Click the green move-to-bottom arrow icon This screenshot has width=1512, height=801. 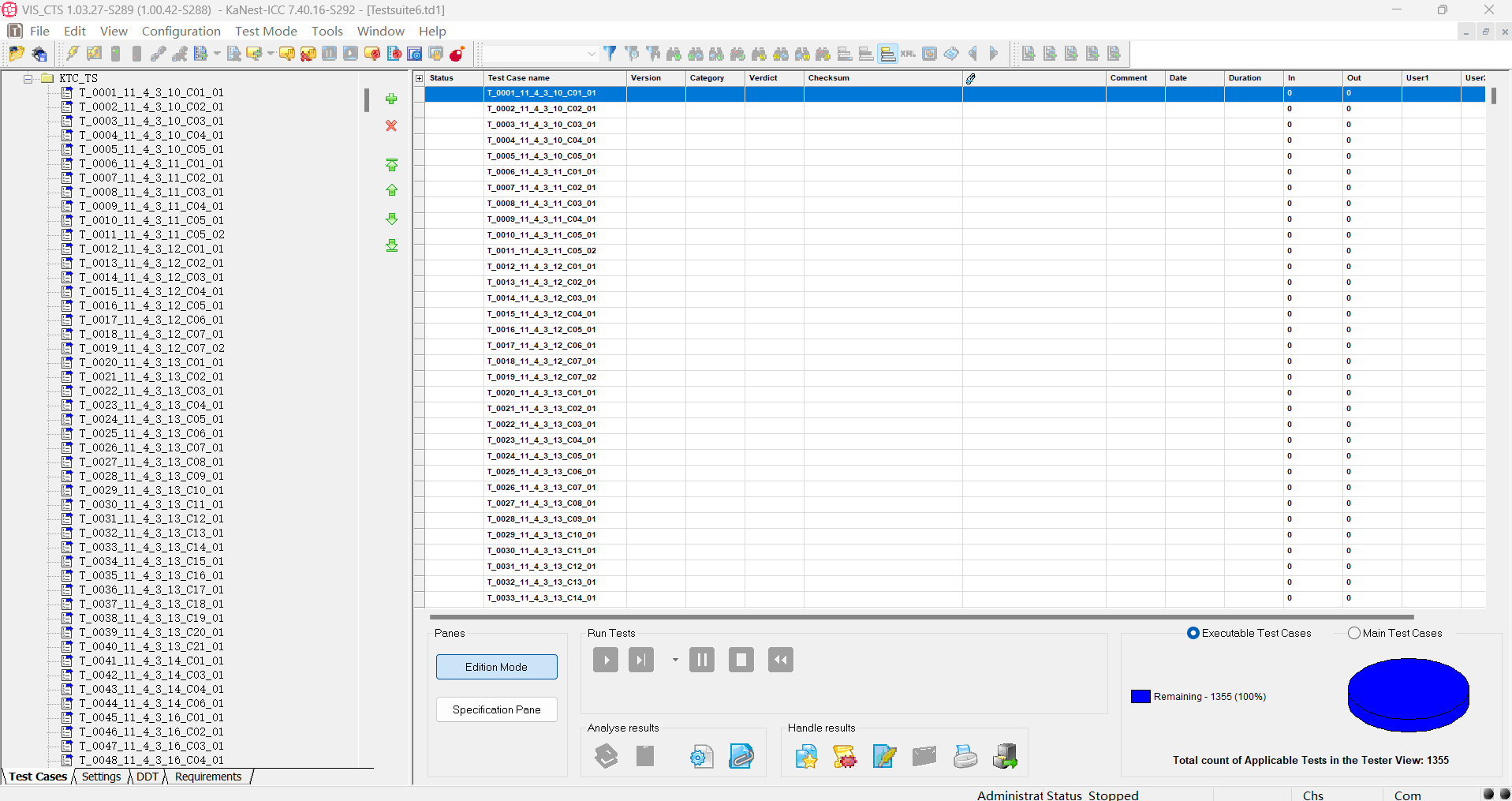[391, 246]
